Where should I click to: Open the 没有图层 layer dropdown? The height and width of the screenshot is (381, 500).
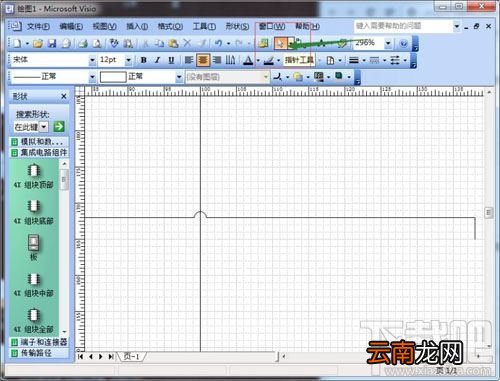(266, 77)
